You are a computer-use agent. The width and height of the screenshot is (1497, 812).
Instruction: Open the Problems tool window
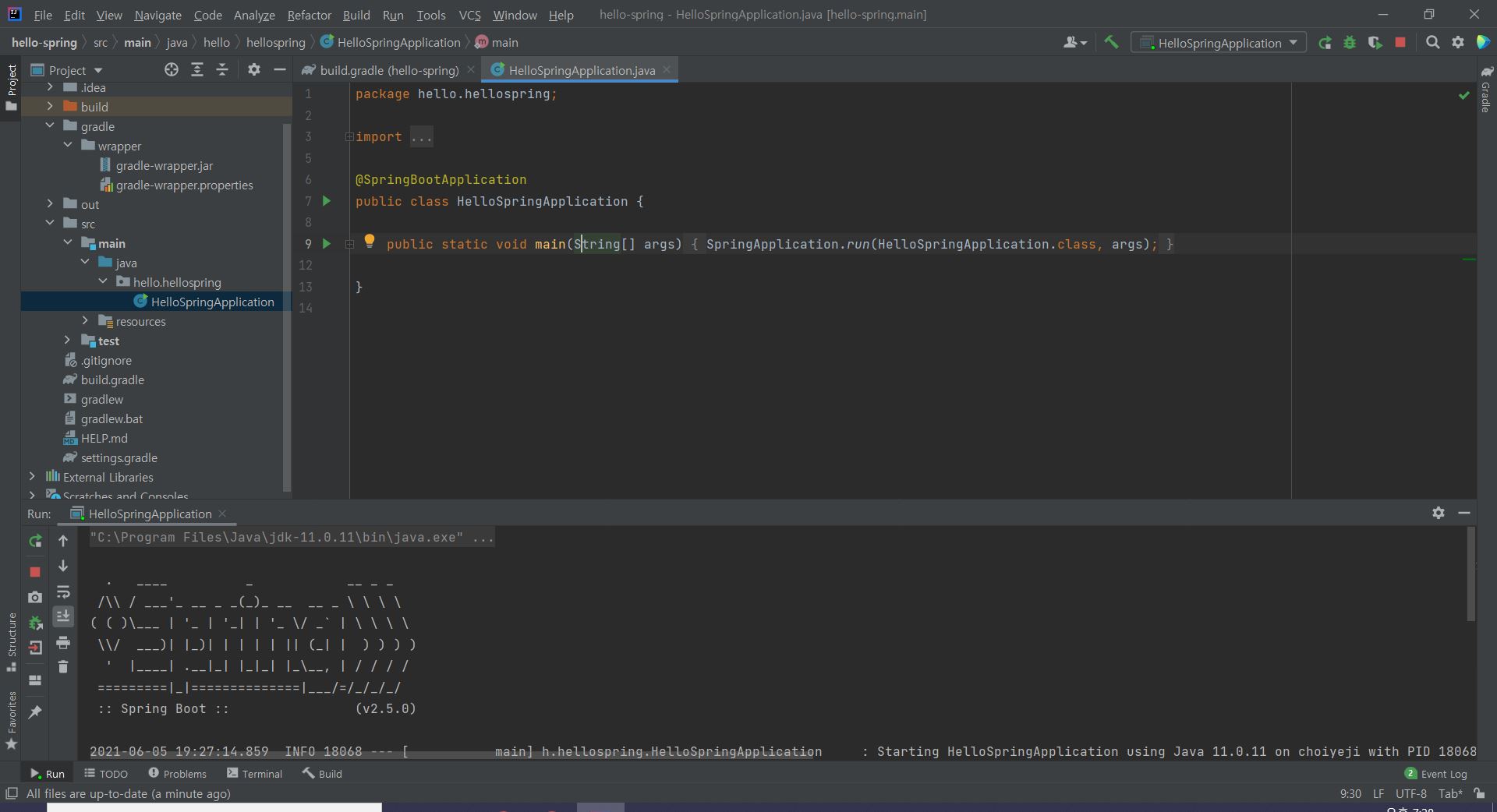(x=177, y=773)
